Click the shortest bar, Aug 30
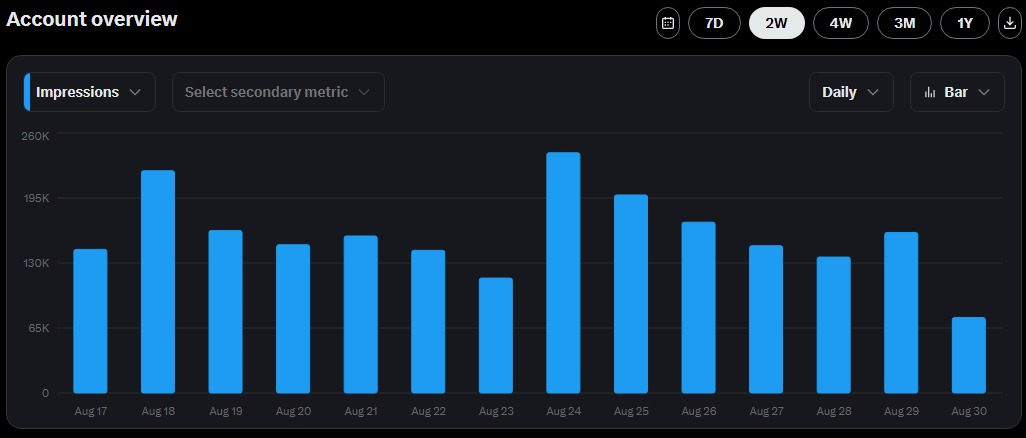This screenshot has width=1026, height=438. [969, 355]
